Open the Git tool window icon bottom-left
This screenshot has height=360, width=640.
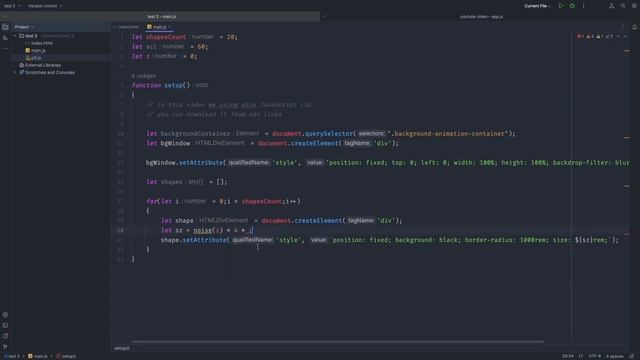(5, 347)
